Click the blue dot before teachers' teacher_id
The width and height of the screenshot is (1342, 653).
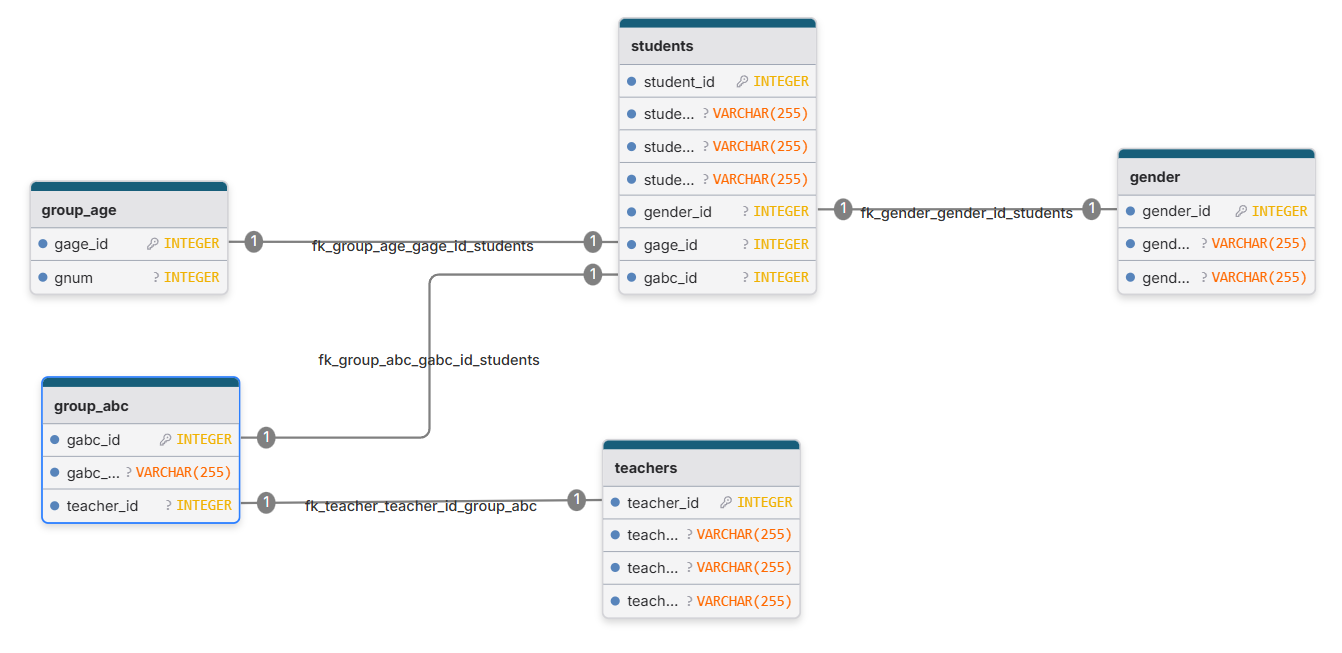coord(615,502)
